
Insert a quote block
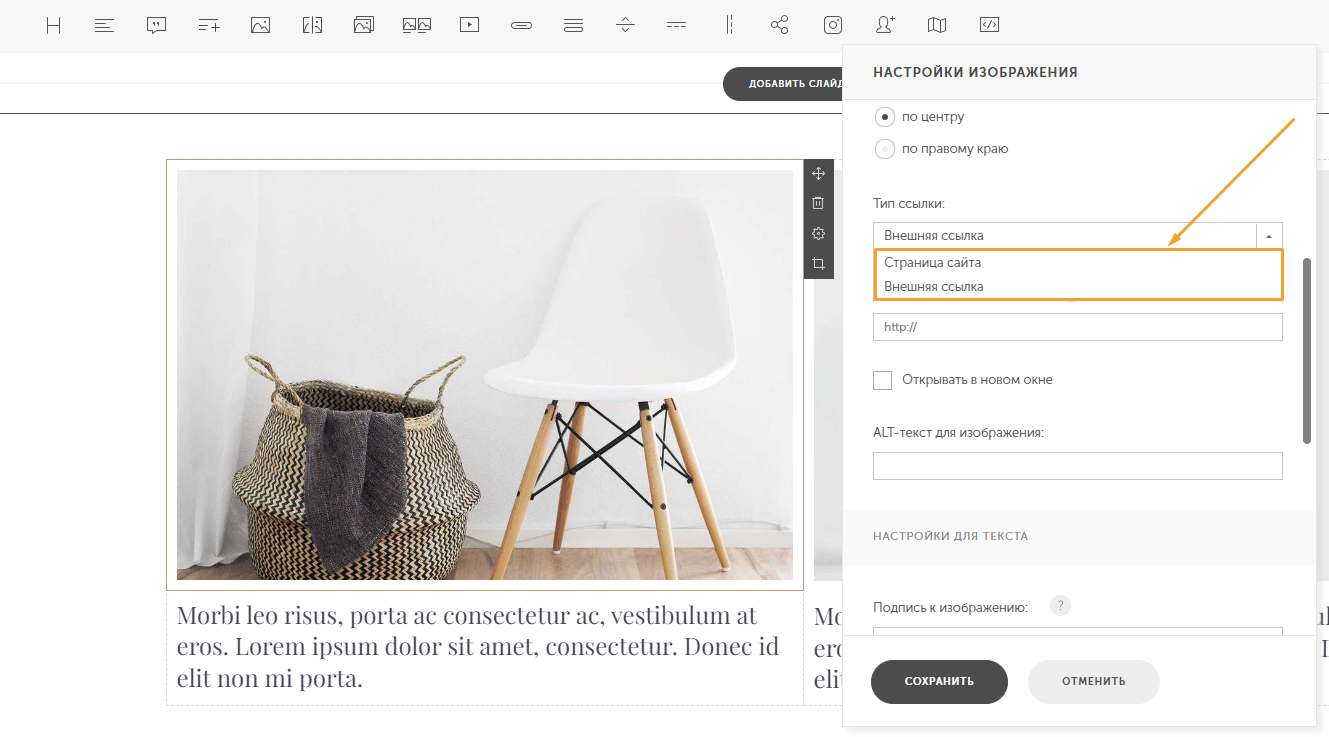[x=156, y=26]
